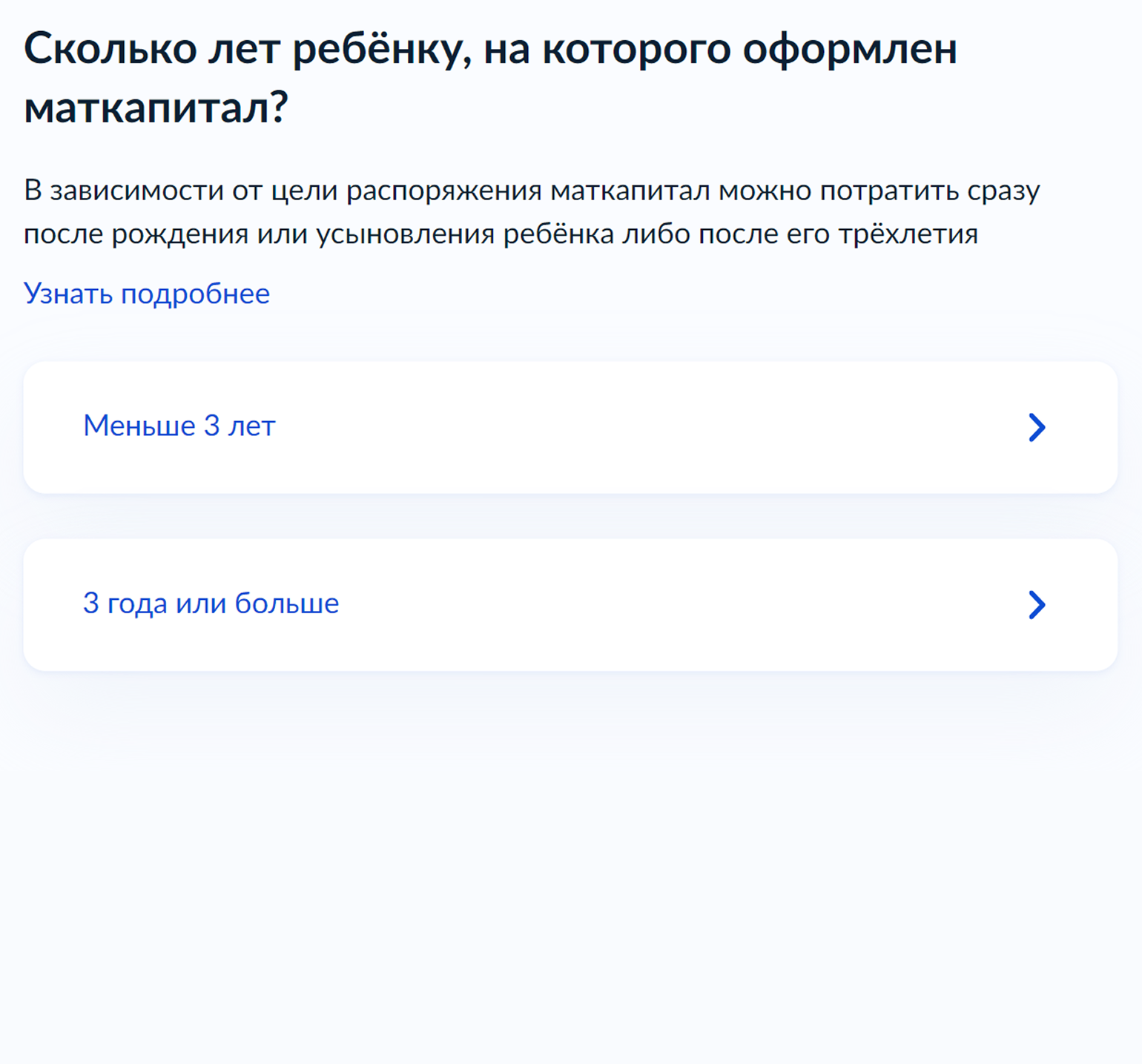
Task: Click the word "подробнее" in the blue link
Action: click(195, 294)
